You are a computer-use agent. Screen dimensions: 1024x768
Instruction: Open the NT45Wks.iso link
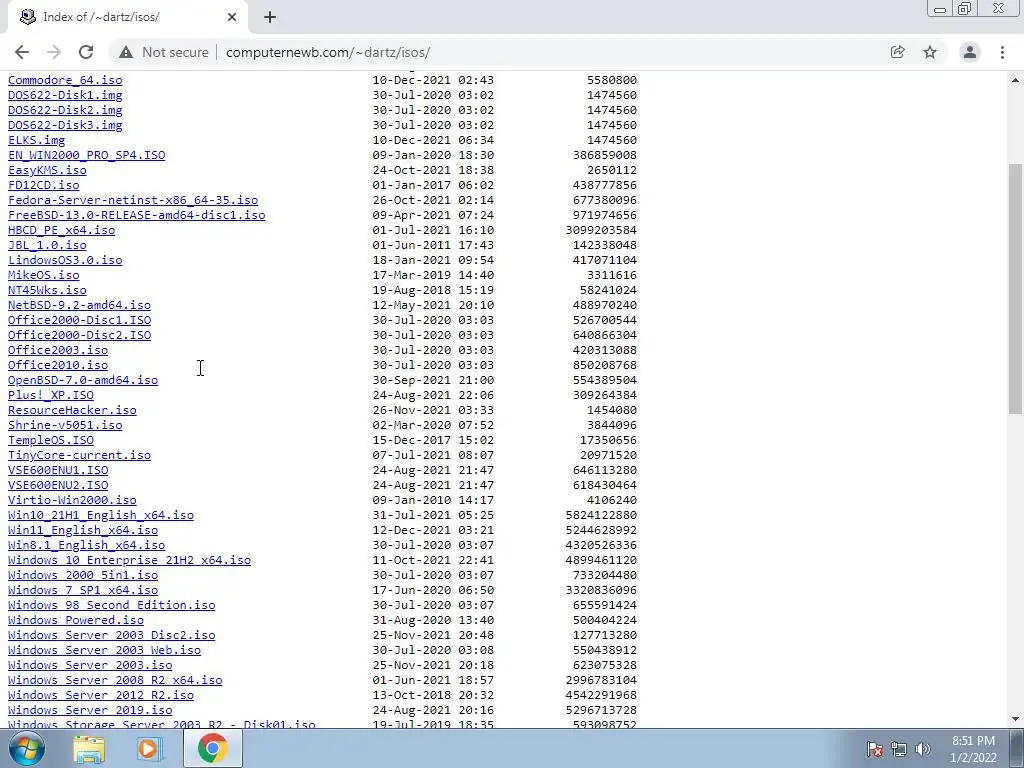[47, 290]
